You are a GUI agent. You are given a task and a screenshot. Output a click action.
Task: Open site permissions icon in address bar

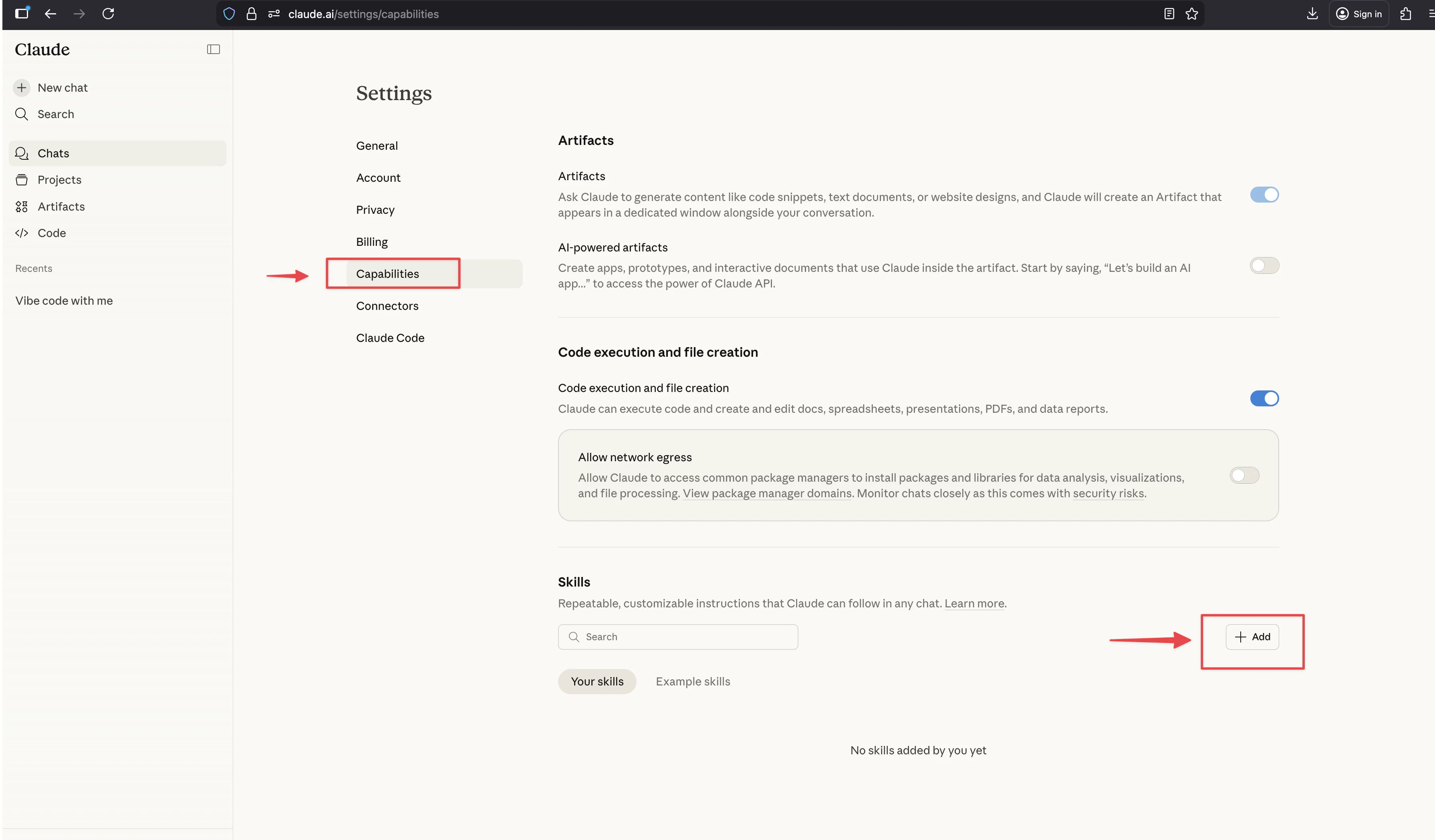pos(274,14)
